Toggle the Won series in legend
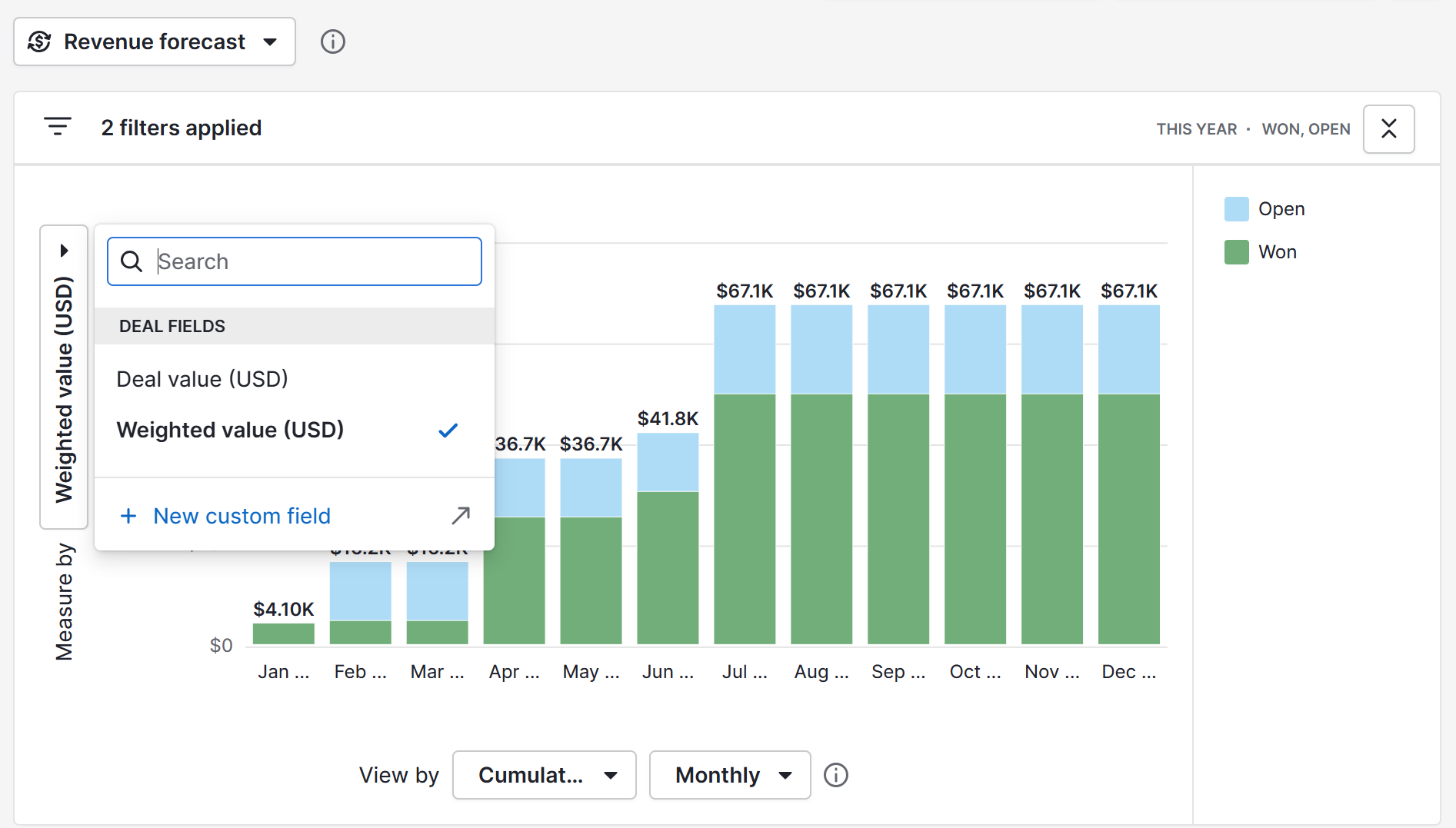The image size is (1456, 828). click(x=1260, y=252)
